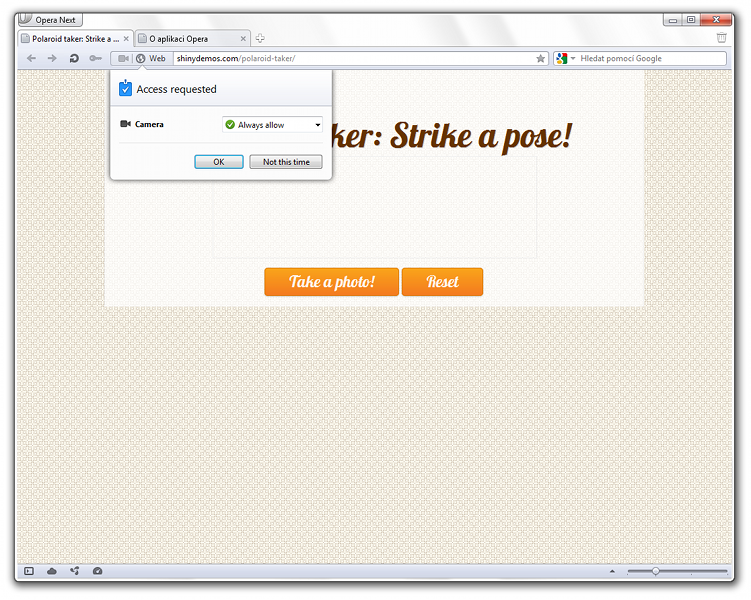751x600 pixels.
Task: Toggle the panels button in status bar
Action: click(x=29, y=571)
